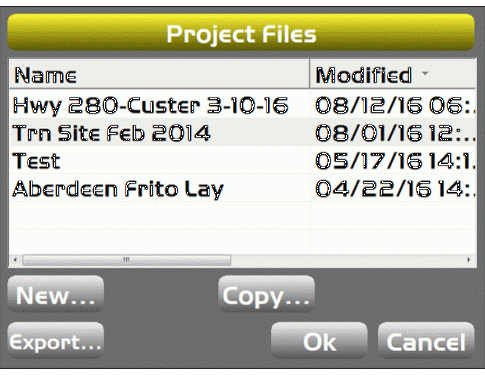Viewport: 485px width, 375px height.
Task: Click the 05/17/16 modified date cell
Action: 393,161
